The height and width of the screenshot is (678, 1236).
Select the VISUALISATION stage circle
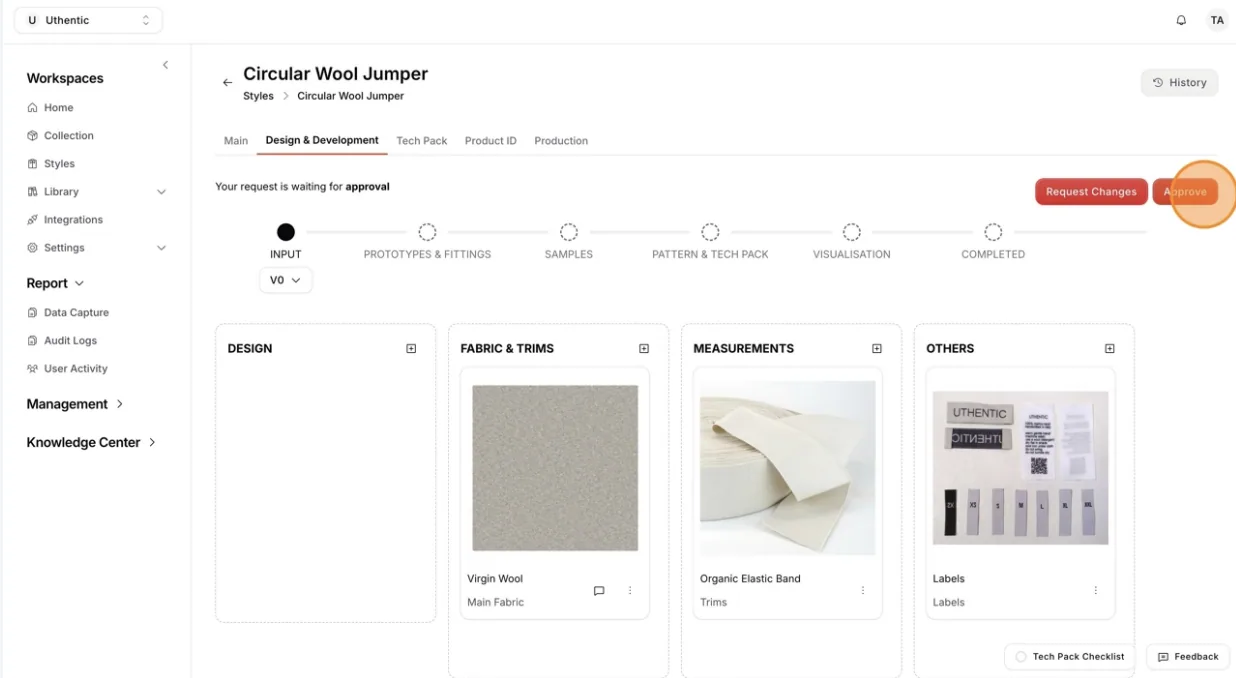(852, 232)
